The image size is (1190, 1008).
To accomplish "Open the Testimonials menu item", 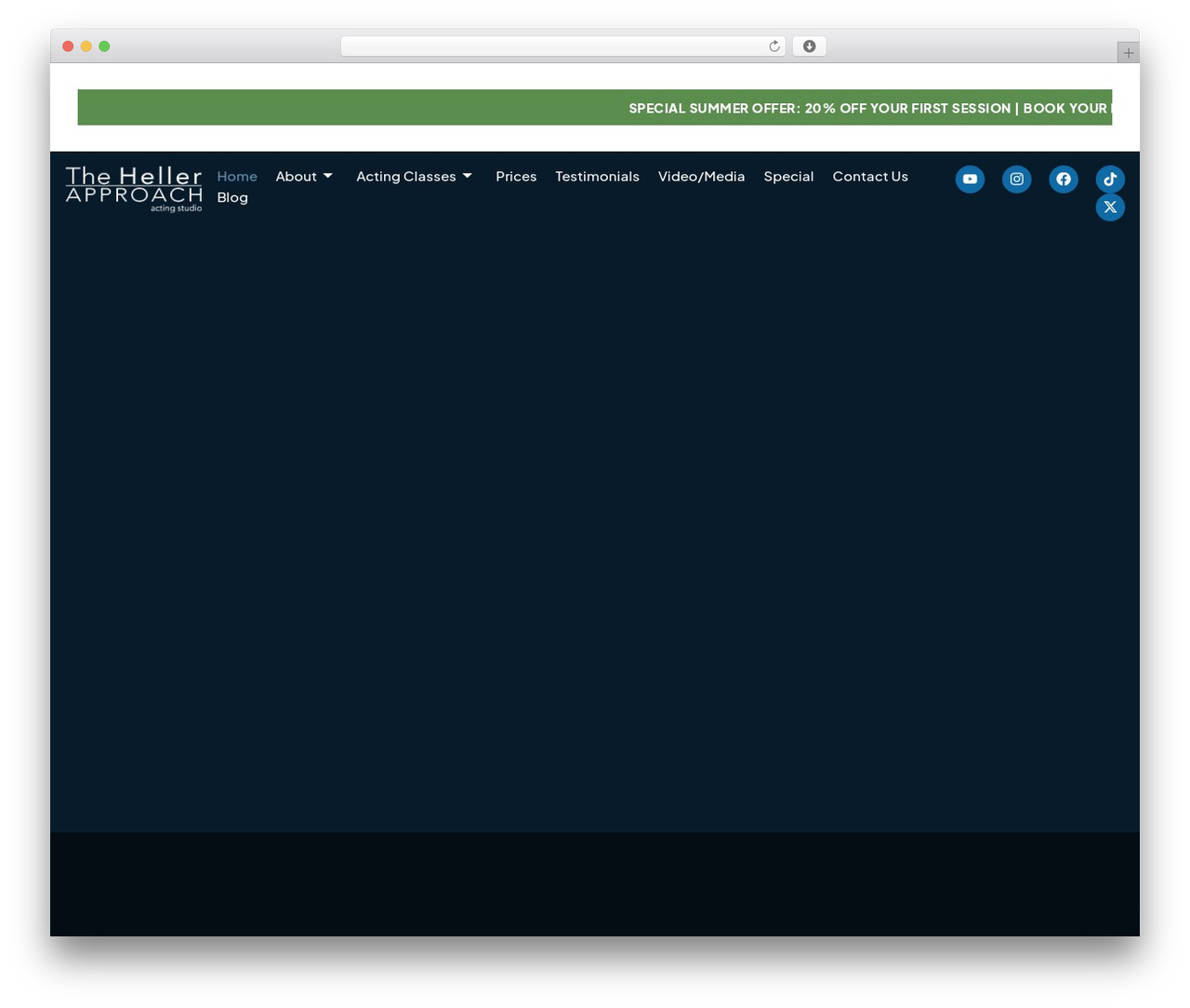I will click(x=598, y=176).
